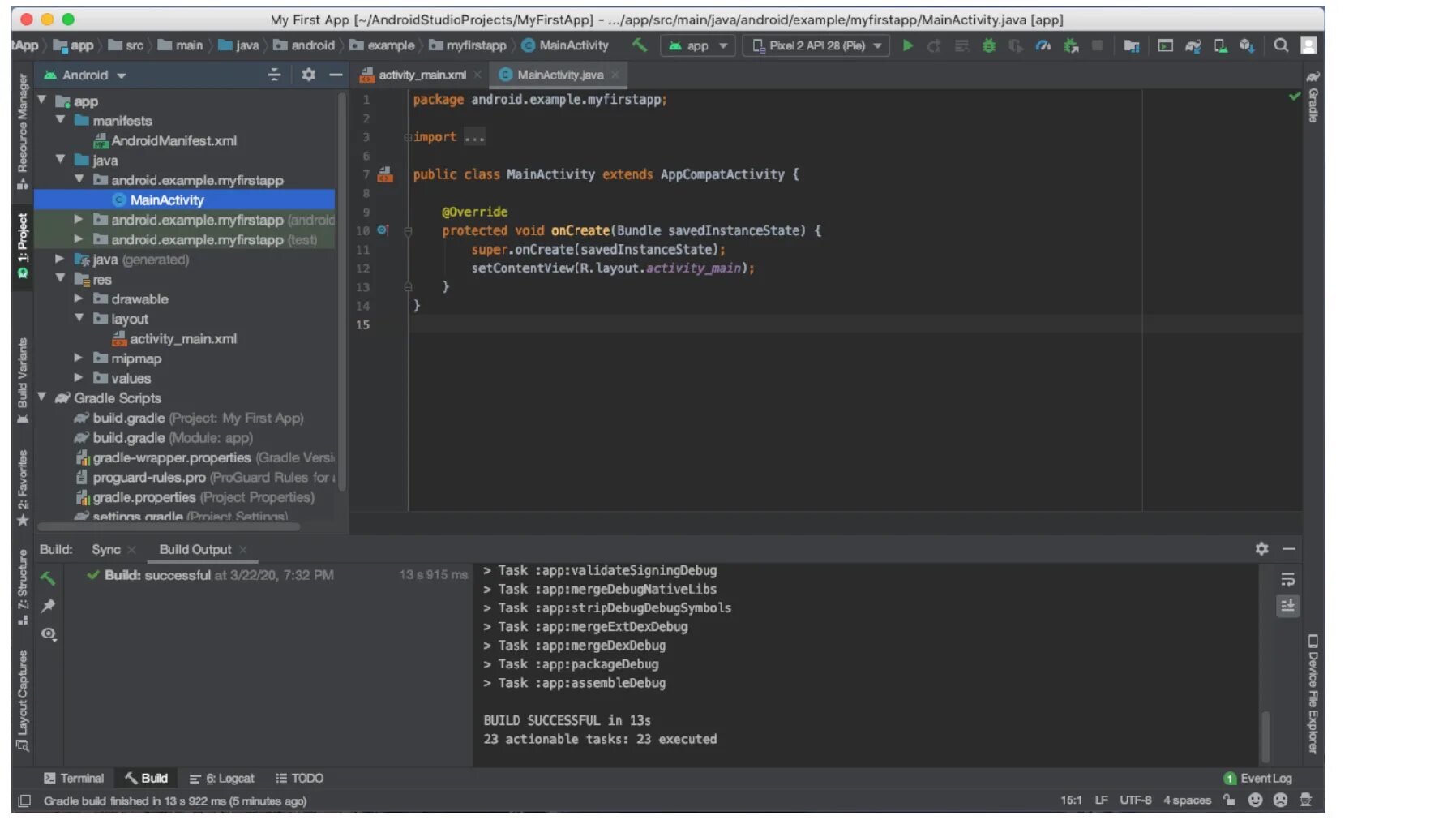
Task: Open the app run configuration dropdown
Action: point(698,45)
